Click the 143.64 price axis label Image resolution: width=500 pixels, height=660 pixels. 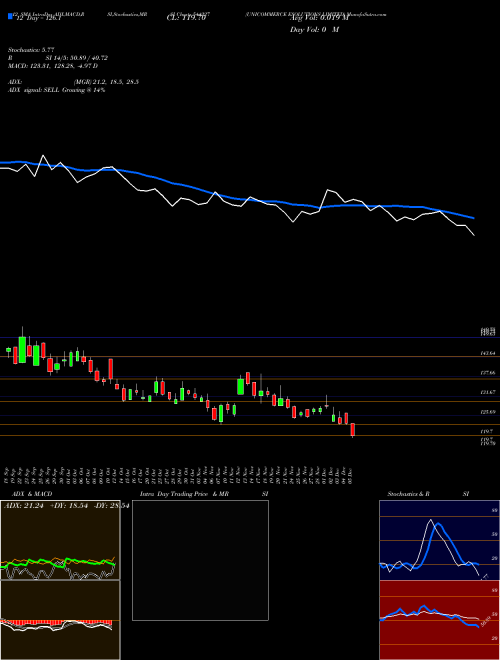(487, 353)
